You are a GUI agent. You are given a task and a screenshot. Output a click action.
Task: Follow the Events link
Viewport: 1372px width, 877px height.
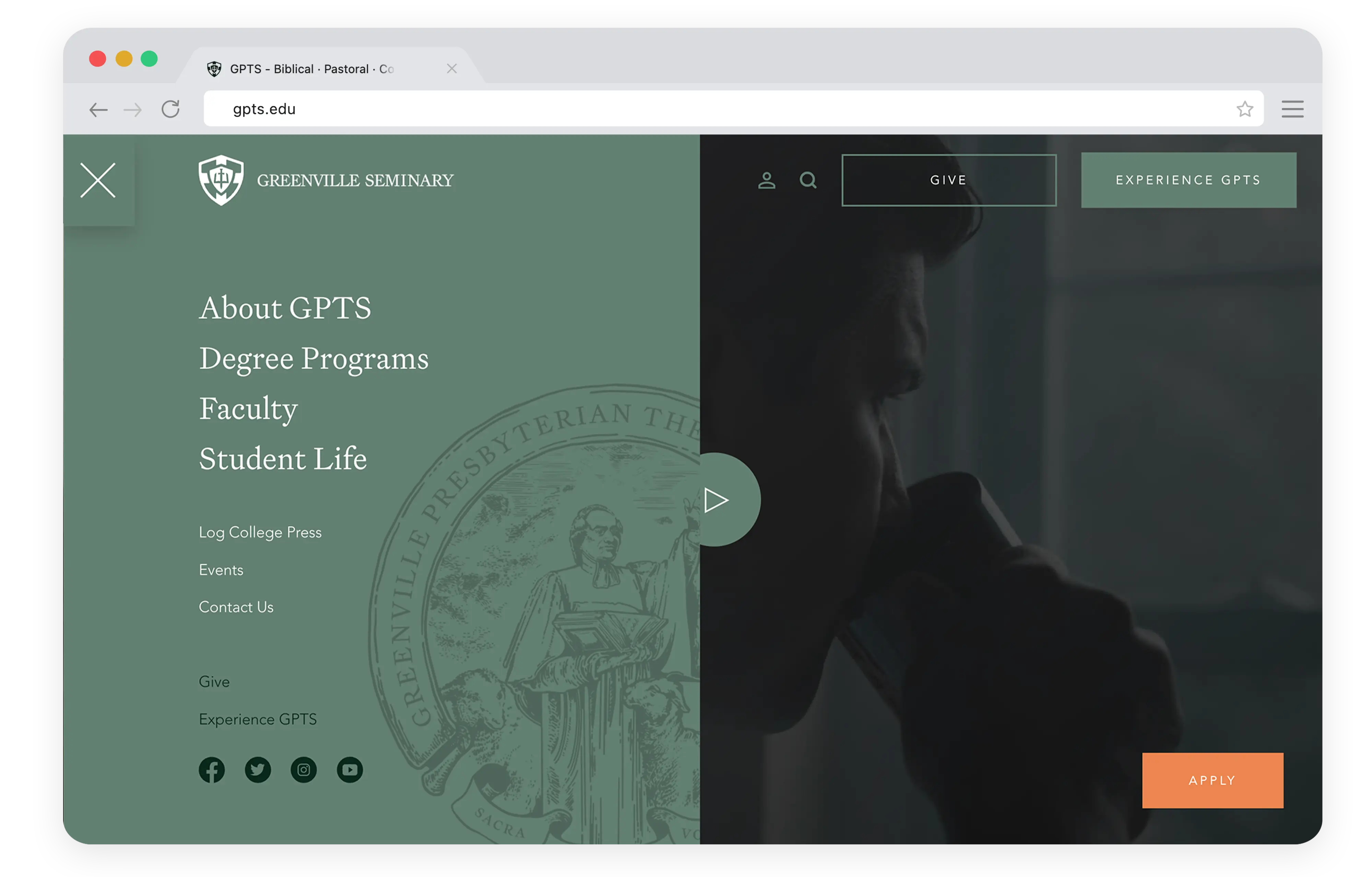pyautogui.click(x=221, y=570)
